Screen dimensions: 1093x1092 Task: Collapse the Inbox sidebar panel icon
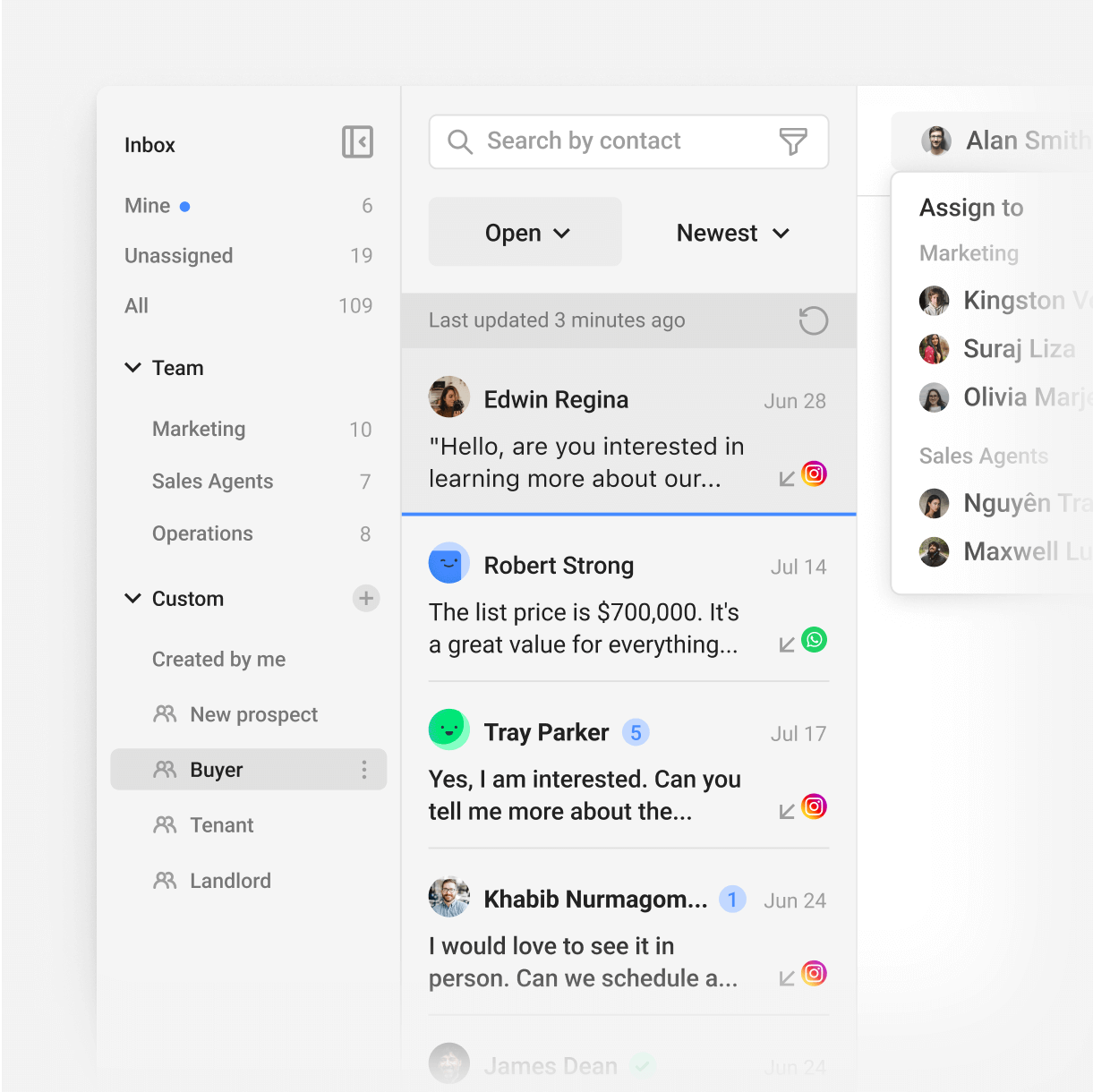pos(357,141)
